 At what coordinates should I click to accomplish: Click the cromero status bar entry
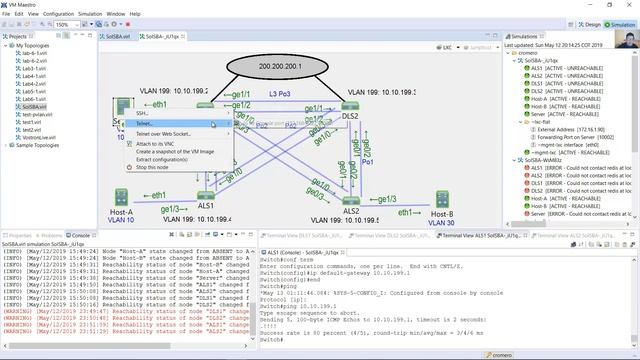[x=499, y=355]
